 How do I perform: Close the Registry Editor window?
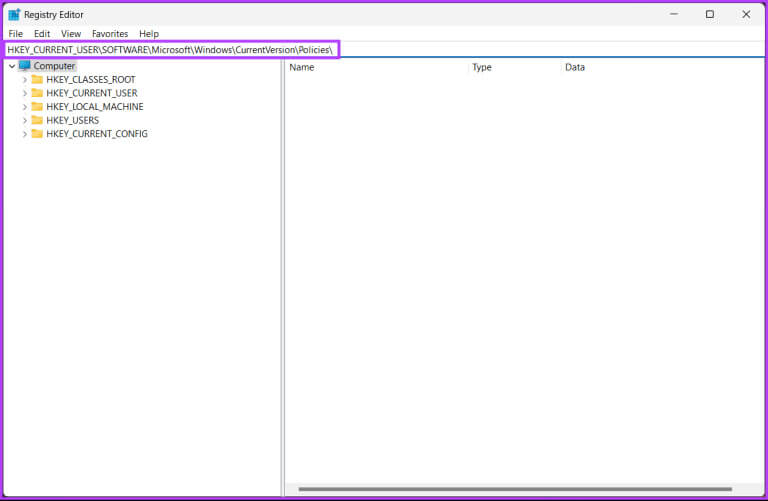(746, 15)
